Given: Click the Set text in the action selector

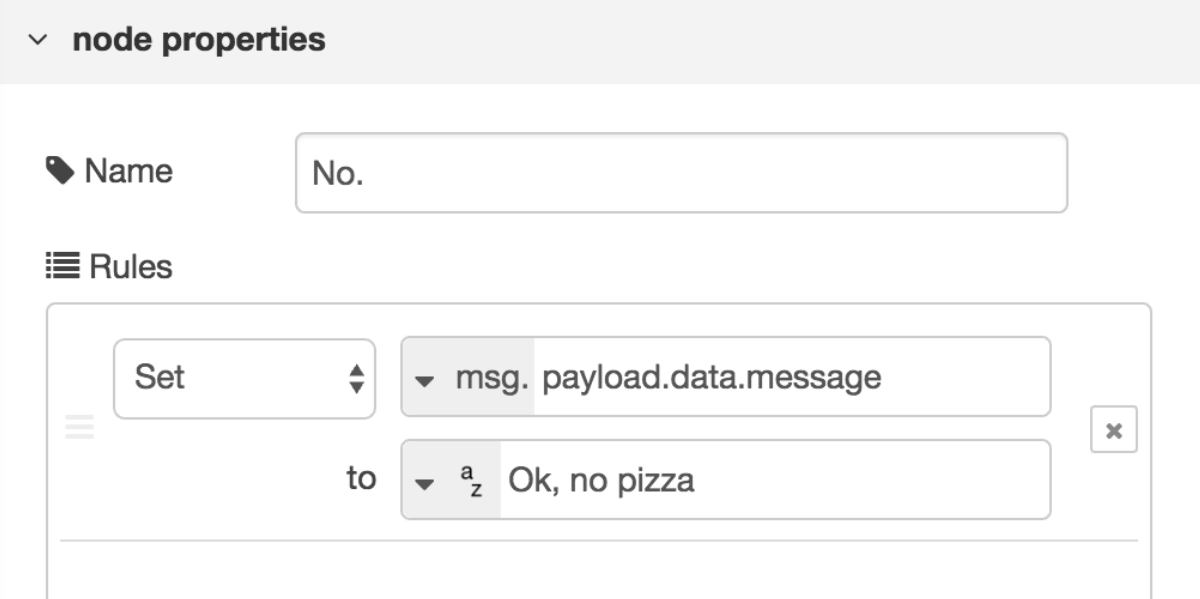Looking at the screenshot, I should (160, 377).
